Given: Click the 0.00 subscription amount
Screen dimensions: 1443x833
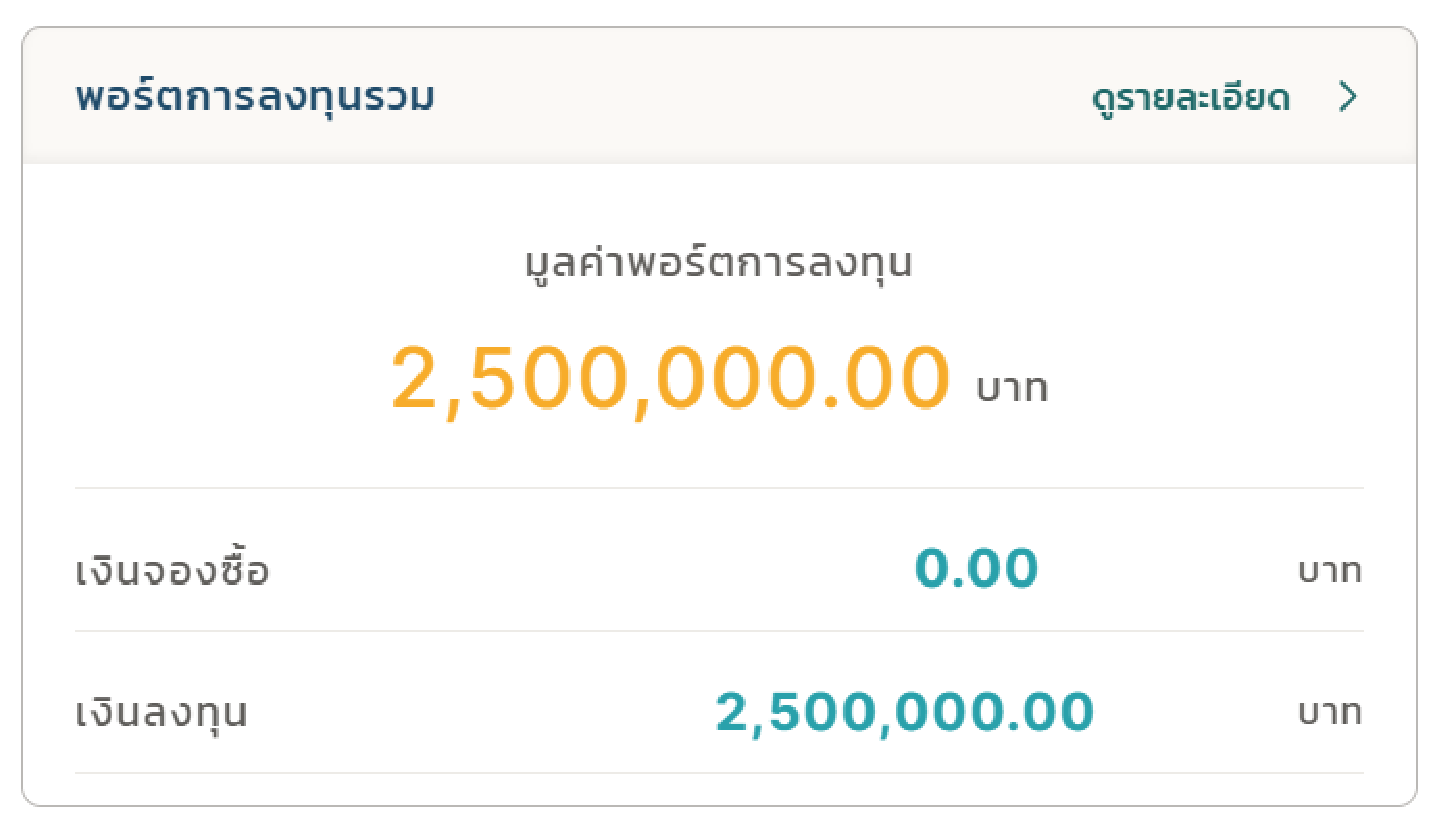Looking at the screenshot, I should click(x=976, y=570).
